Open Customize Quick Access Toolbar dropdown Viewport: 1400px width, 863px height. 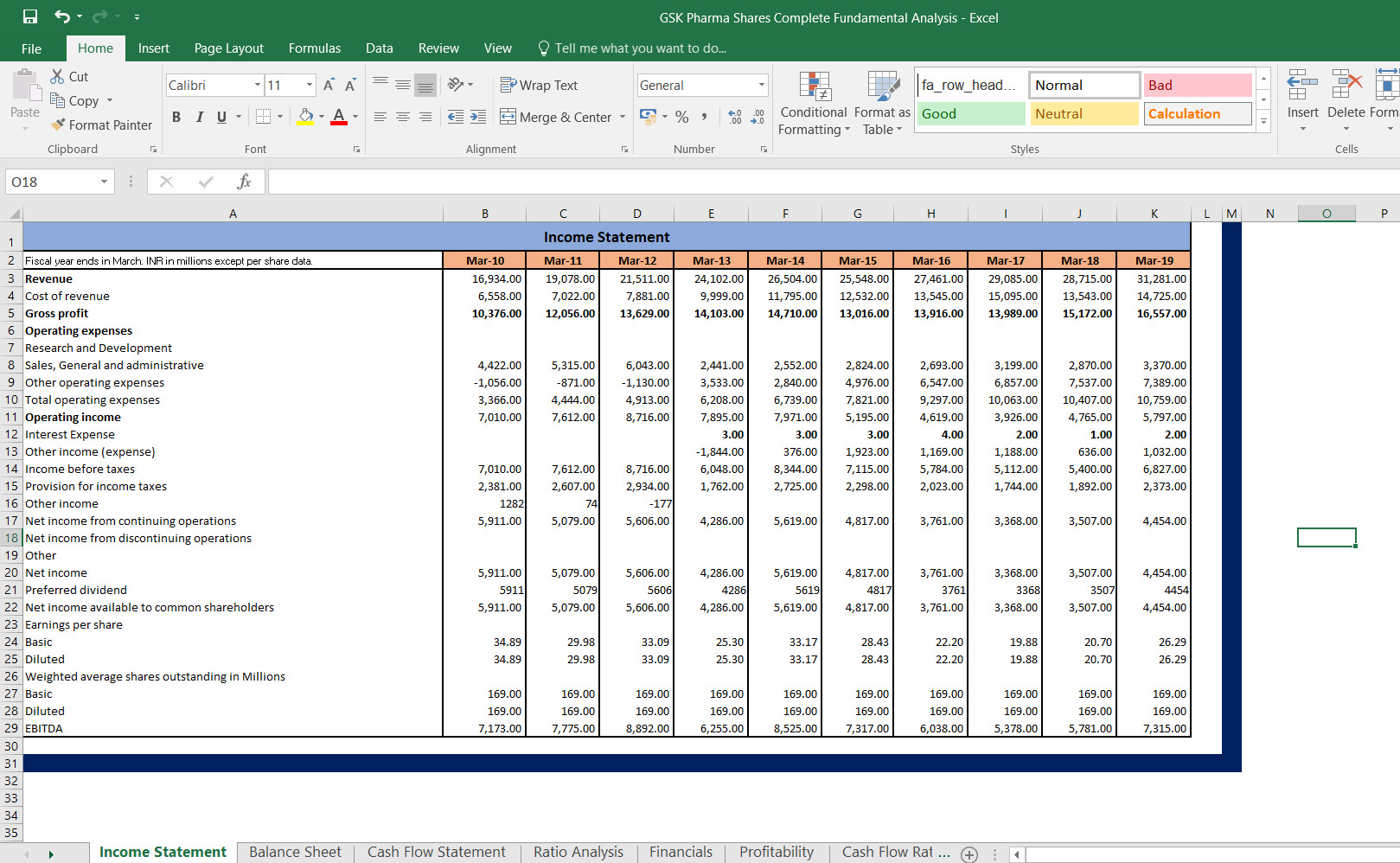[x=137, y=16]
